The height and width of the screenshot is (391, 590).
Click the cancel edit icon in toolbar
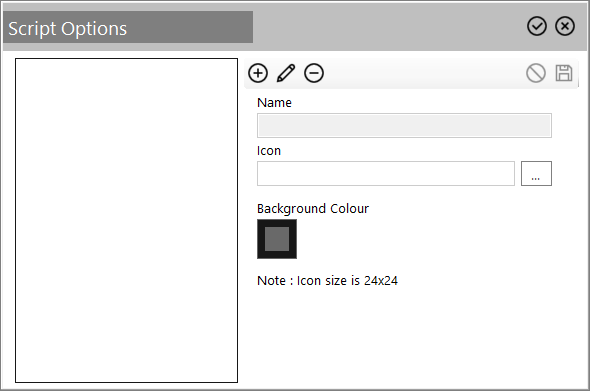(x=536, y=73)
